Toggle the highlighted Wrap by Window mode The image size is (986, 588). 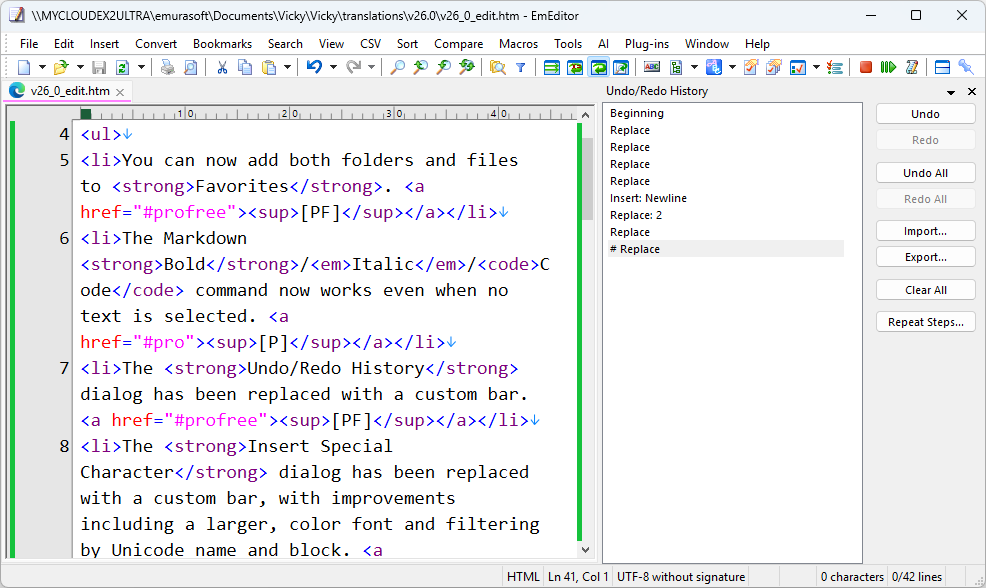[598, 67]
